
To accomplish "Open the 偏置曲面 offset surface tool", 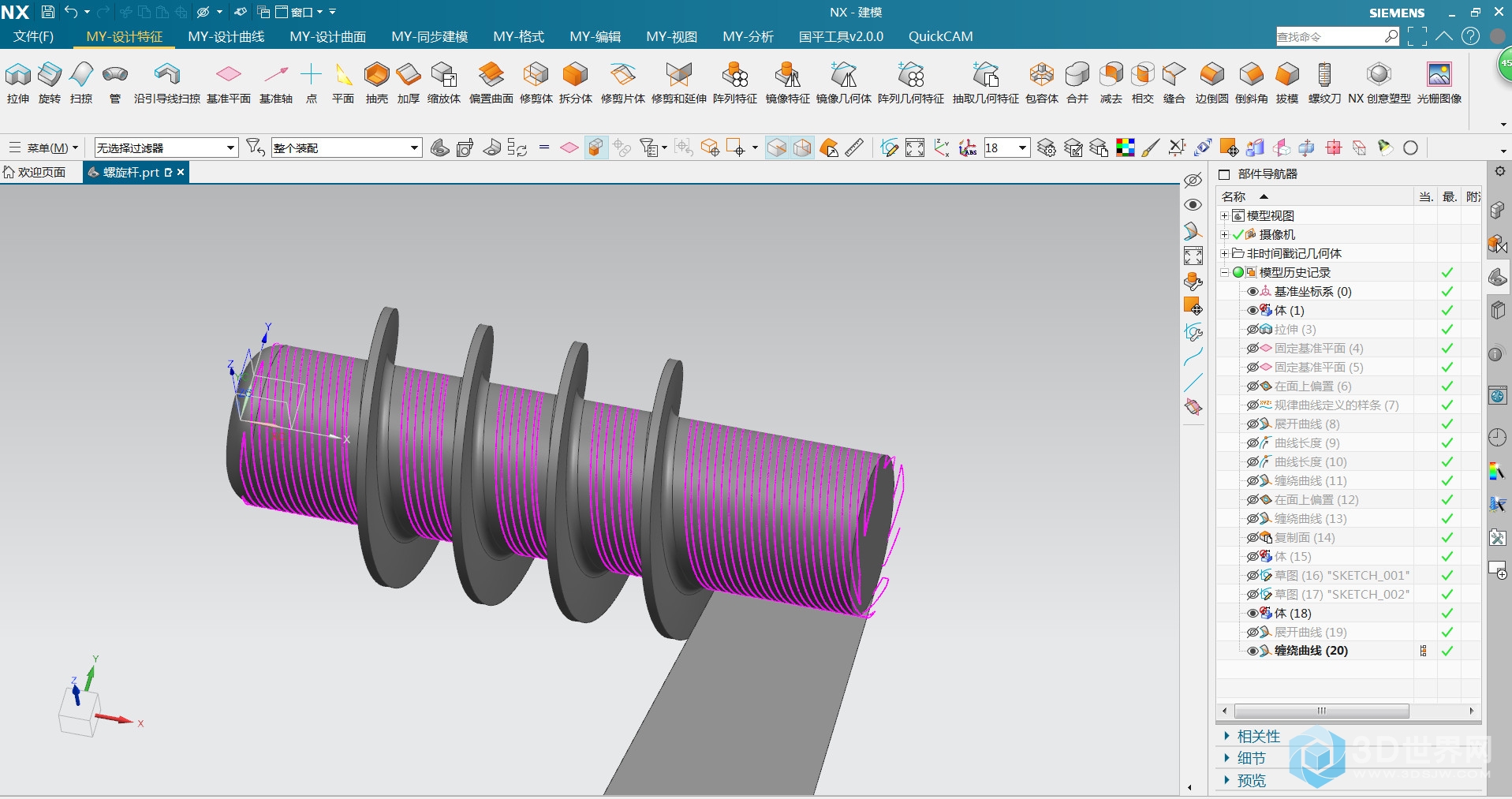I will 491,83.
